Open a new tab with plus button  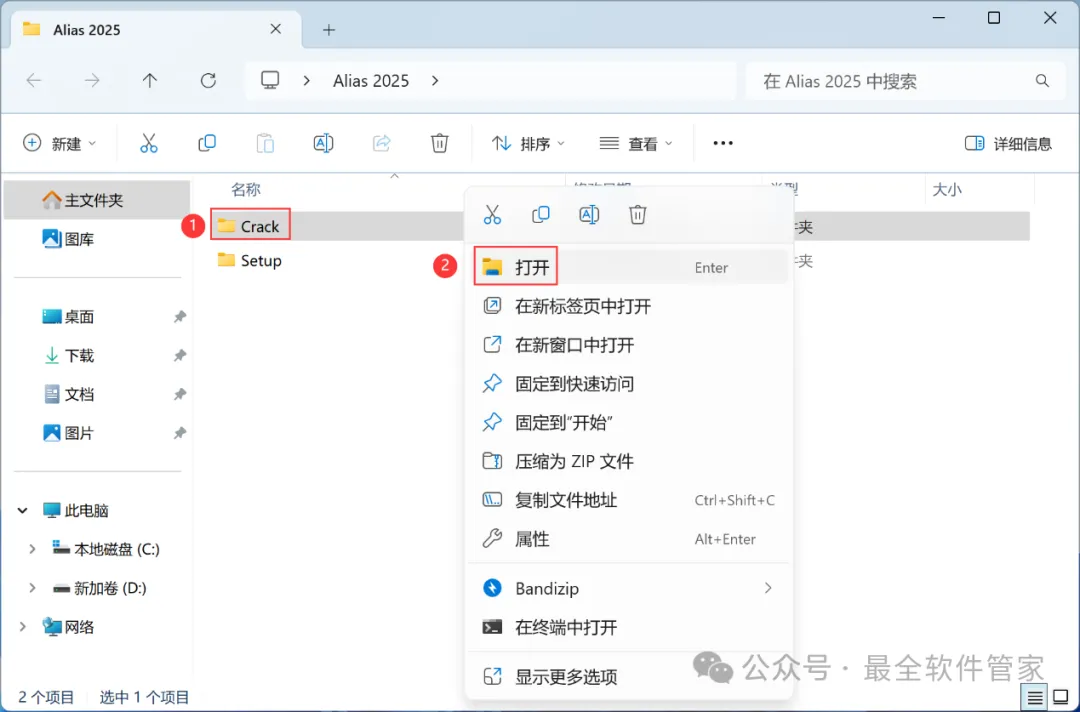[329, 30]
